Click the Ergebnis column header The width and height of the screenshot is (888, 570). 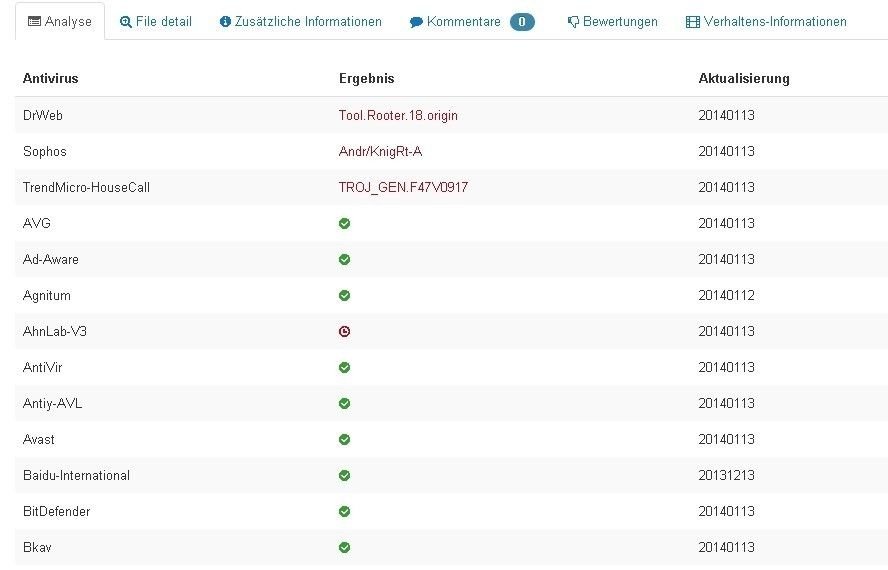(x=366, y=78)
